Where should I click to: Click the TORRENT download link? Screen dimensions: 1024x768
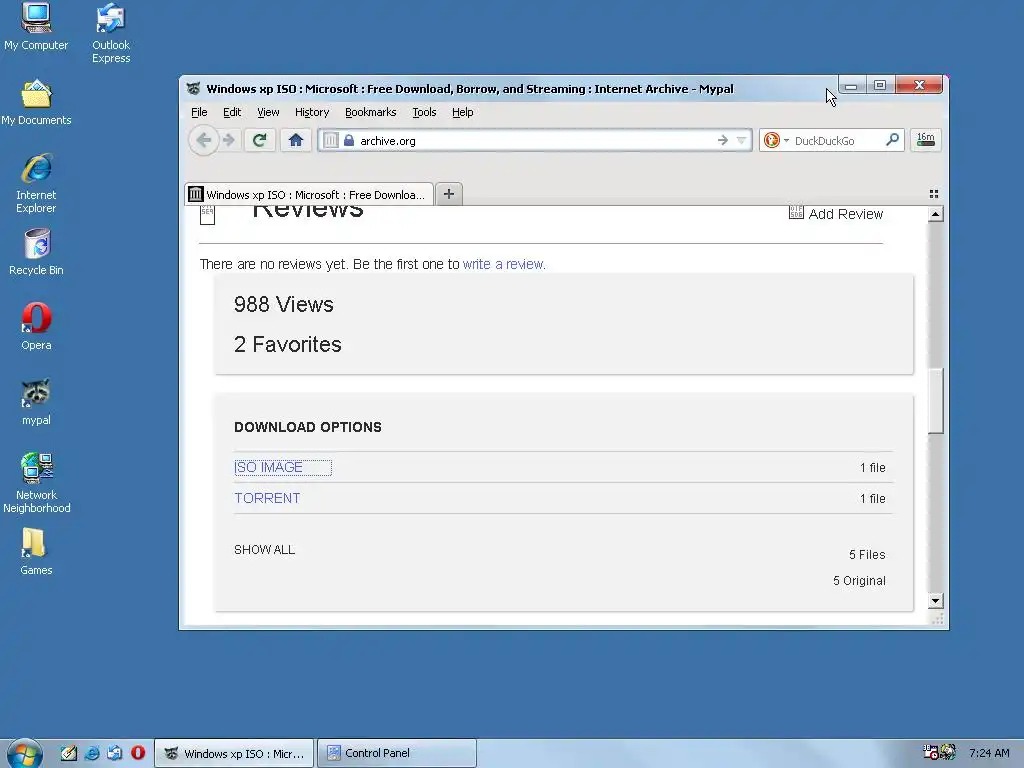pyautogui.click(x=267, y=498)
